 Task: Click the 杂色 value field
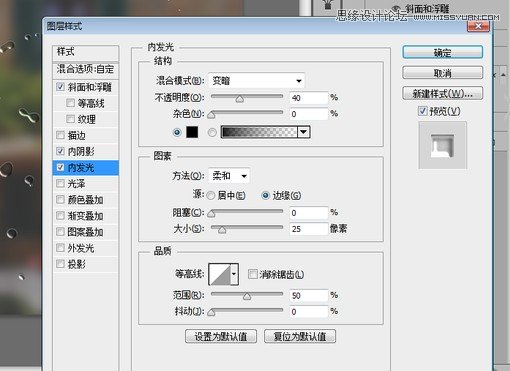pos(309,114)
